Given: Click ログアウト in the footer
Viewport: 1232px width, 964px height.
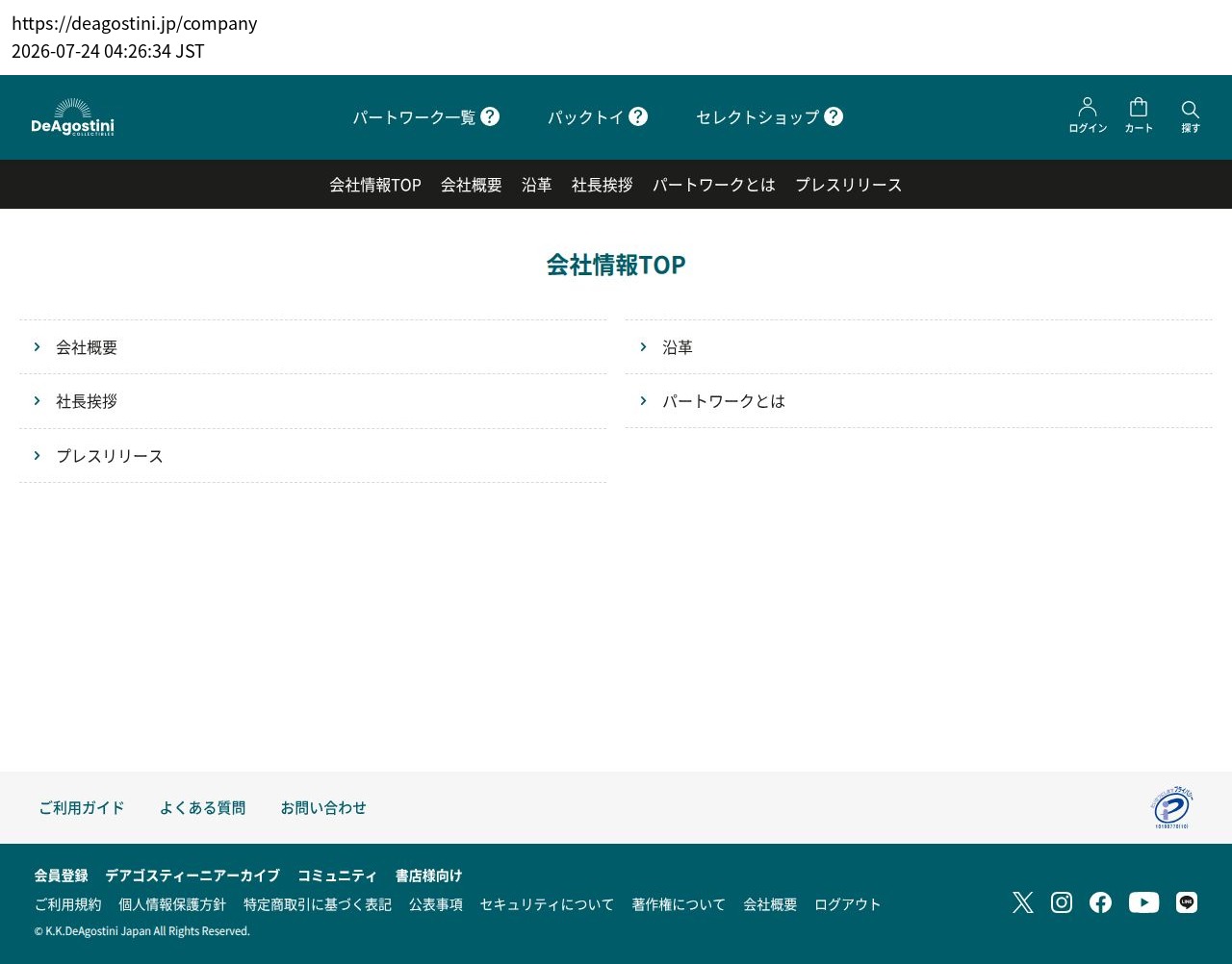Looking at the screenshot, I should (x=848, y=904).
